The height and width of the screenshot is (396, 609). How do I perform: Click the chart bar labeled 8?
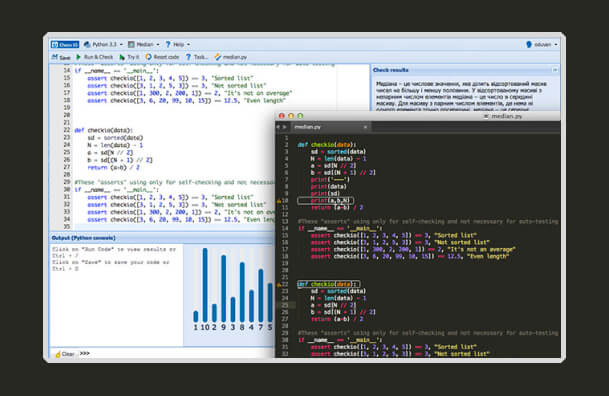click(242, 292)
